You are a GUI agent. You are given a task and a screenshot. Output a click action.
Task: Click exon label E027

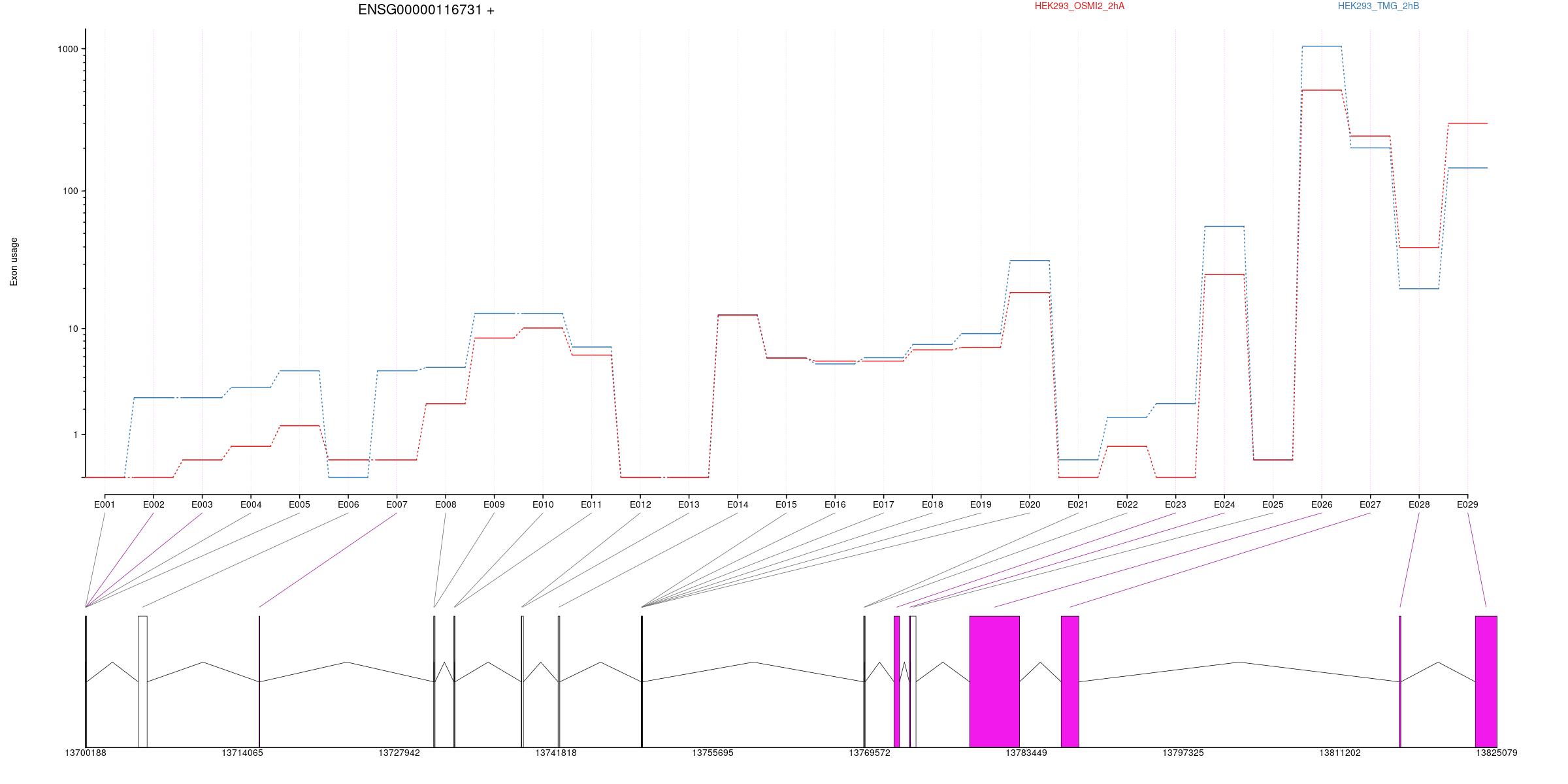(x=1370, y=504)
